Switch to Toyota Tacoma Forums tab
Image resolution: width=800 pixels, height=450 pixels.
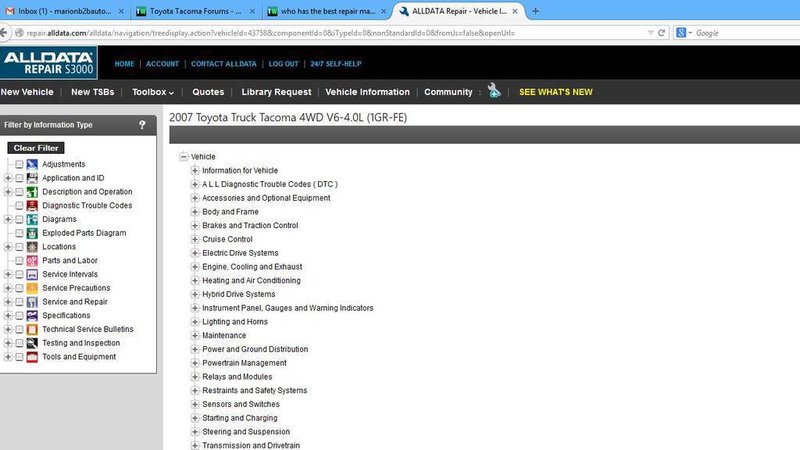pos(195,11)
